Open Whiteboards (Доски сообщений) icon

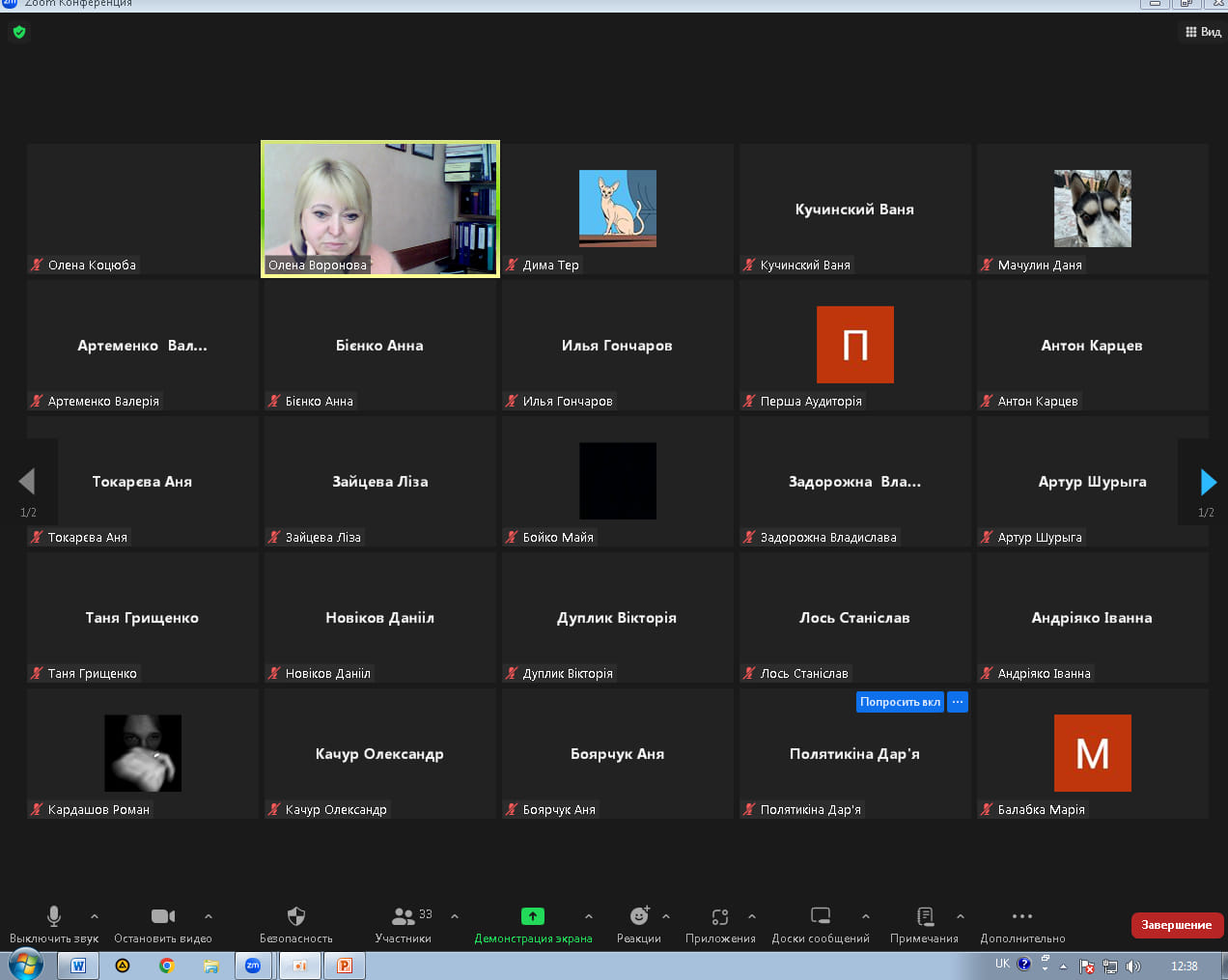click(x=821, y=916)
